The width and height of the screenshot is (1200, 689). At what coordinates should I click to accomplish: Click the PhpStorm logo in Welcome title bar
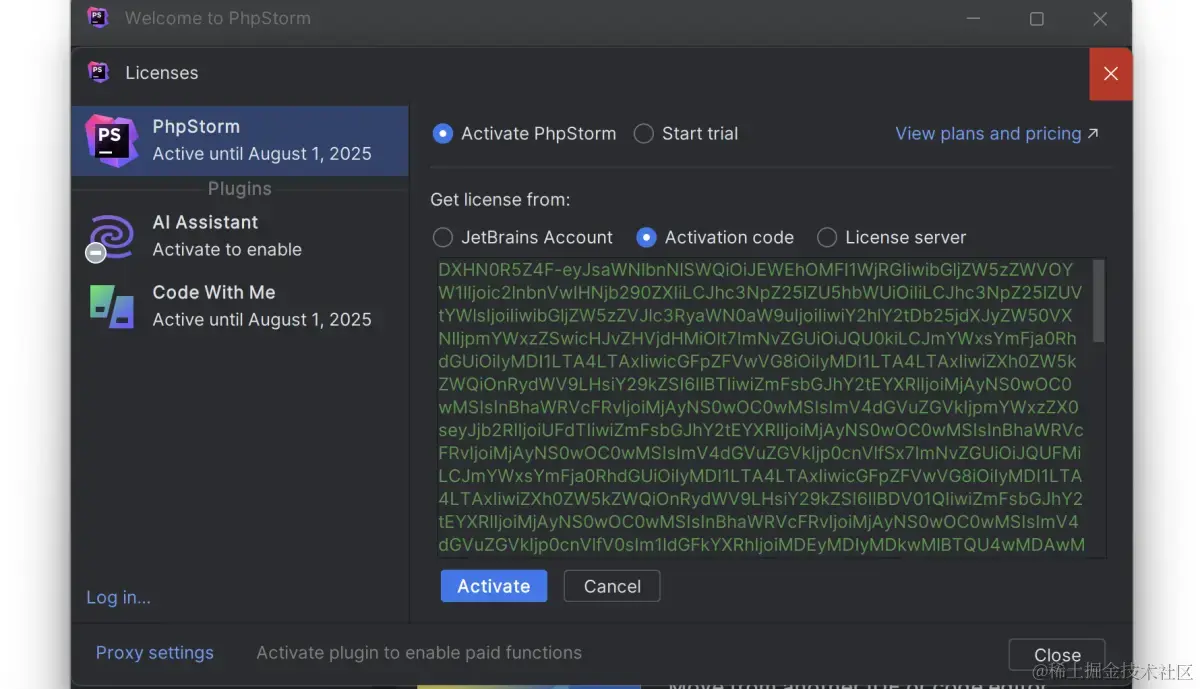[x=97, y=17]
